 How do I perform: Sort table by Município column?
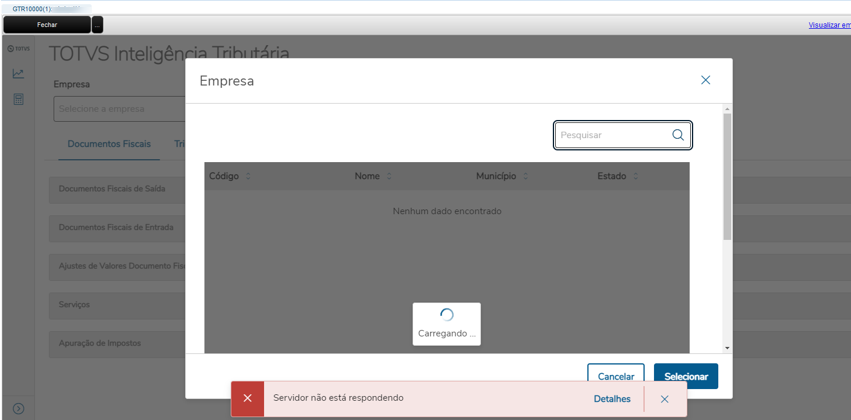525,176
